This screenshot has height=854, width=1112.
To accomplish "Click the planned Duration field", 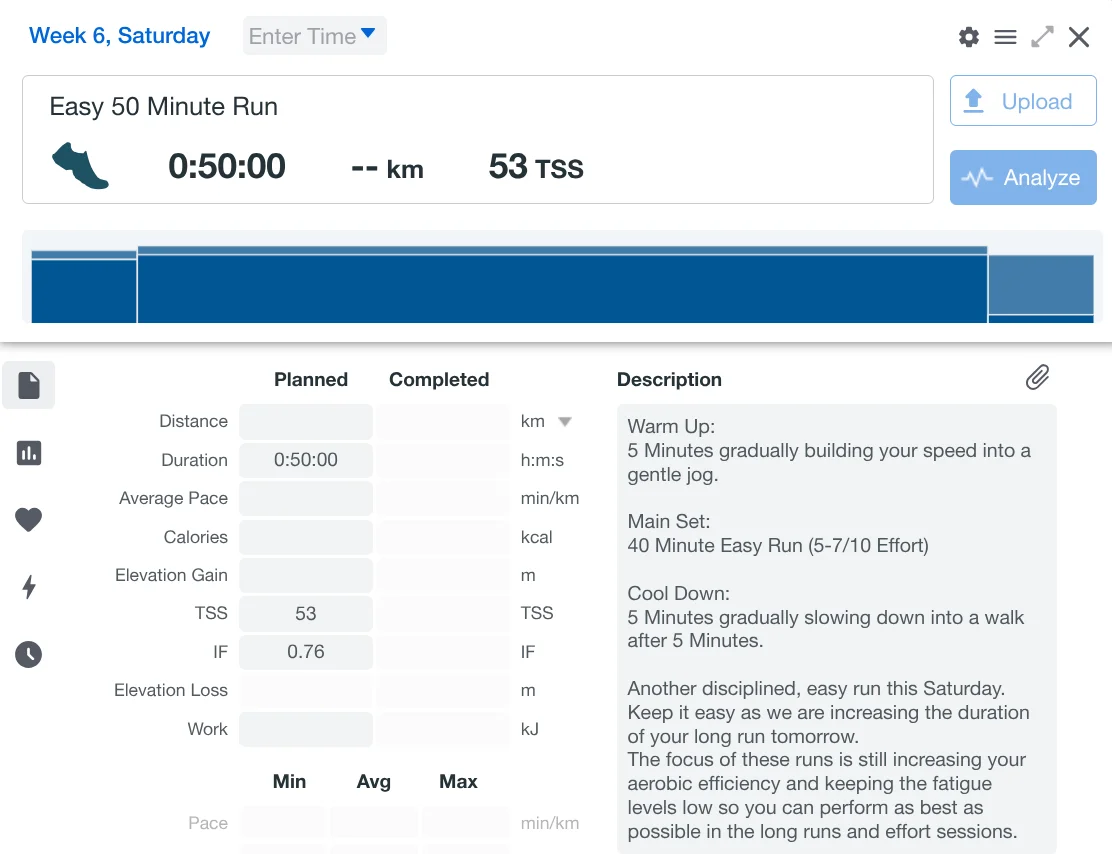I will (x=306, y=460).
